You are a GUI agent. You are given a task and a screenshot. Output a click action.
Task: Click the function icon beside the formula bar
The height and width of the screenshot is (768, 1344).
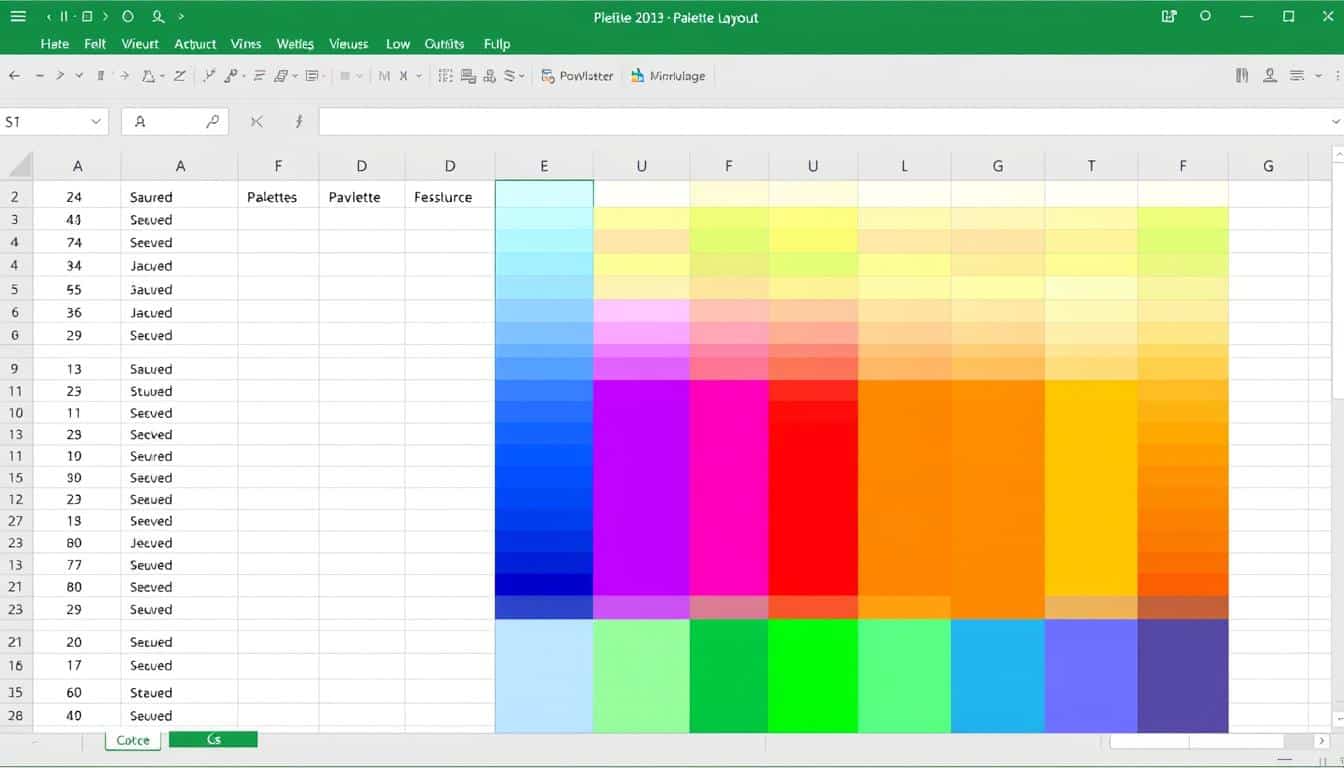pos(299,122)
